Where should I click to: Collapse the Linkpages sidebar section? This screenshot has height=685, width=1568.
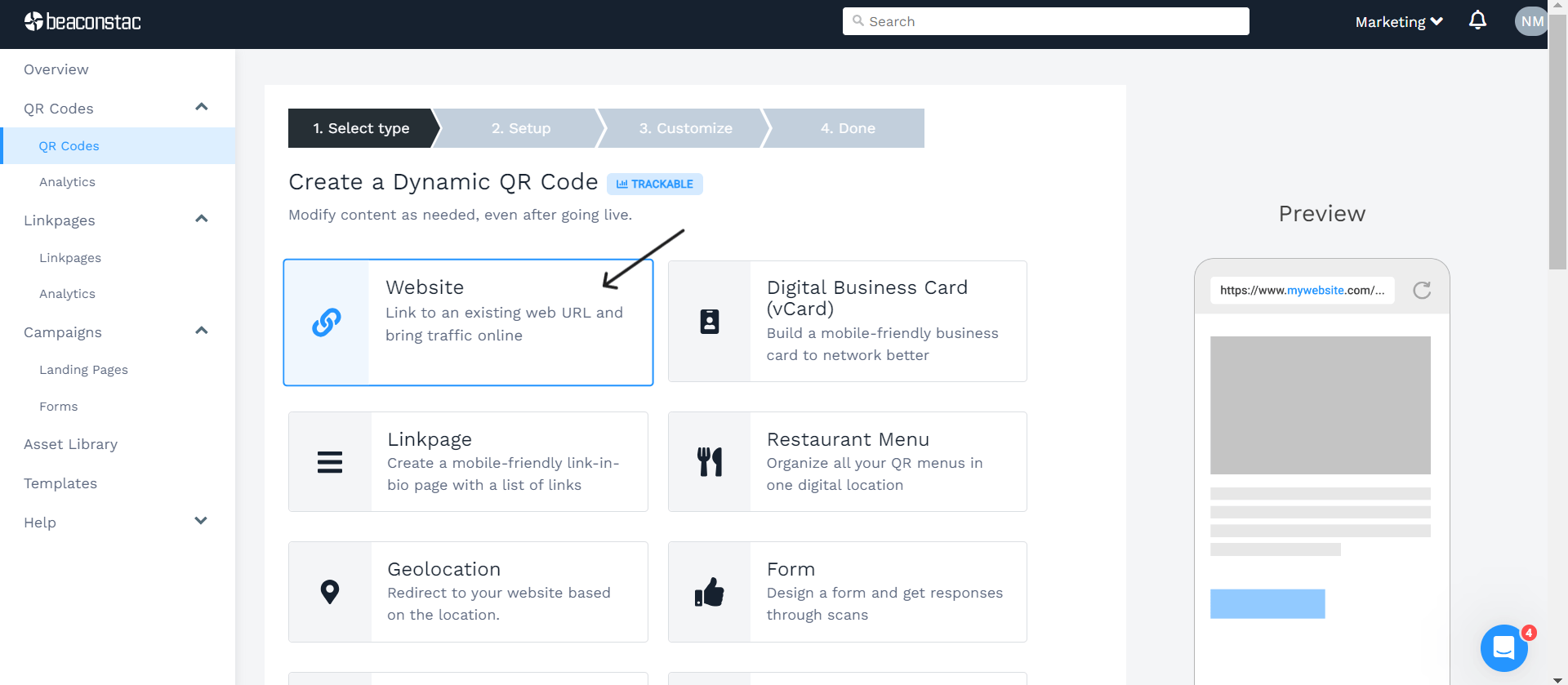(x=202, y=220)
